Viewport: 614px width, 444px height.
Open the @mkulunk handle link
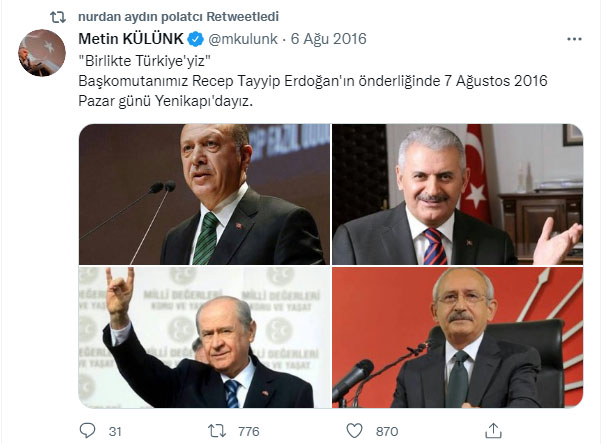click(x=243, y=39)
